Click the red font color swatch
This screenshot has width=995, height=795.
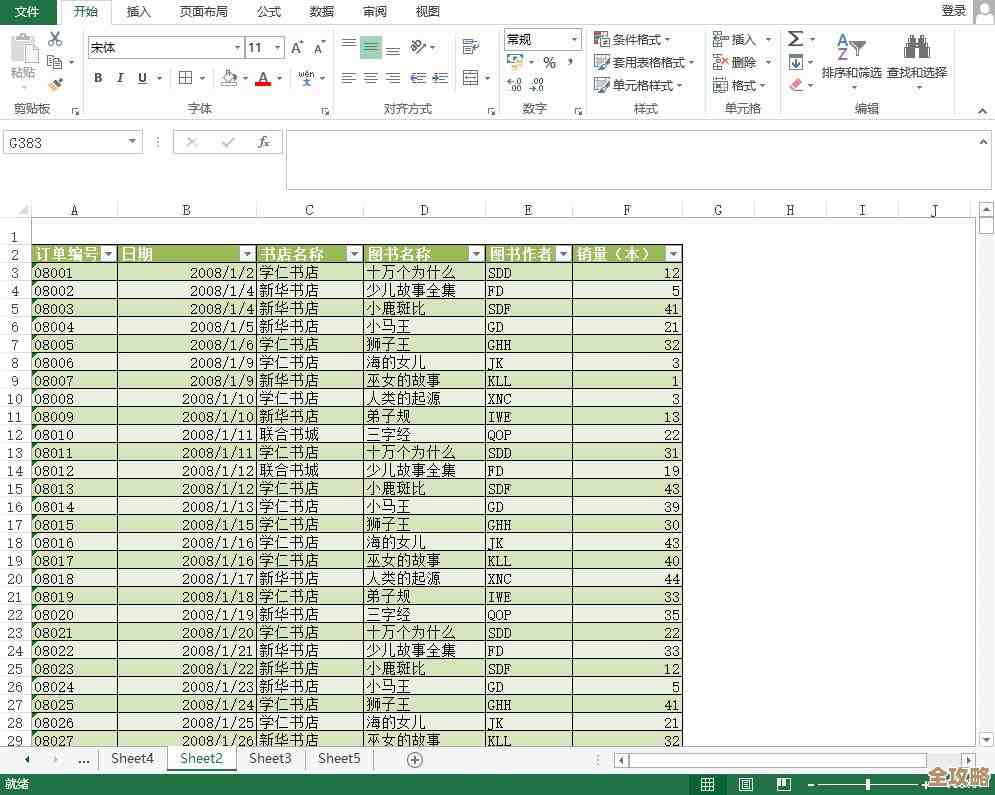263,78
